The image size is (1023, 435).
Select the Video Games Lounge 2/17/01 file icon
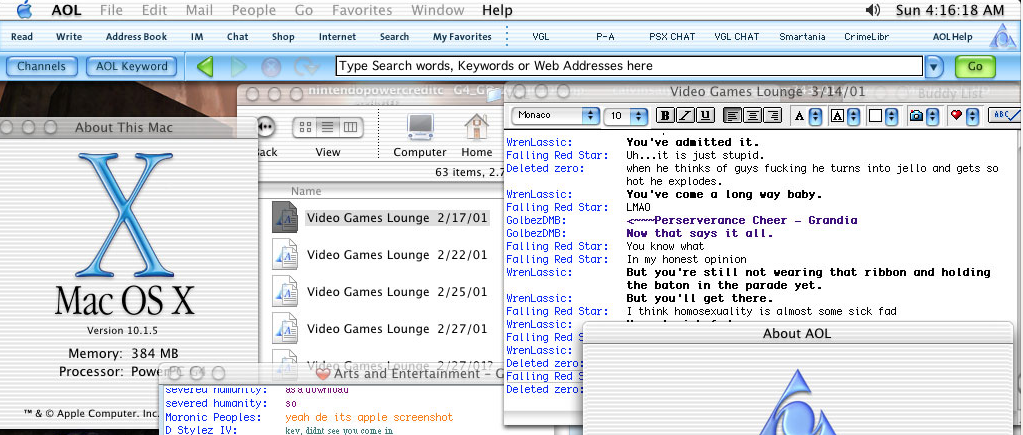[285, 217]
